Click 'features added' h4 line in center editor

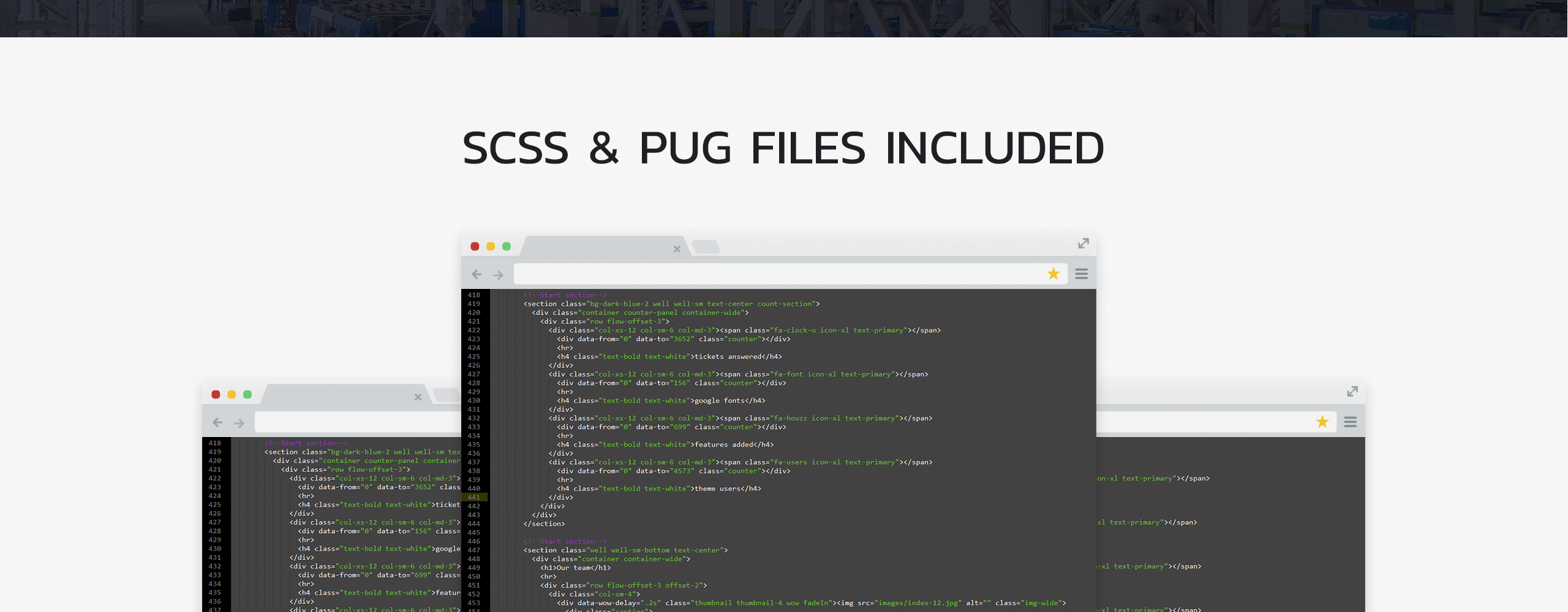coord(665,445)
